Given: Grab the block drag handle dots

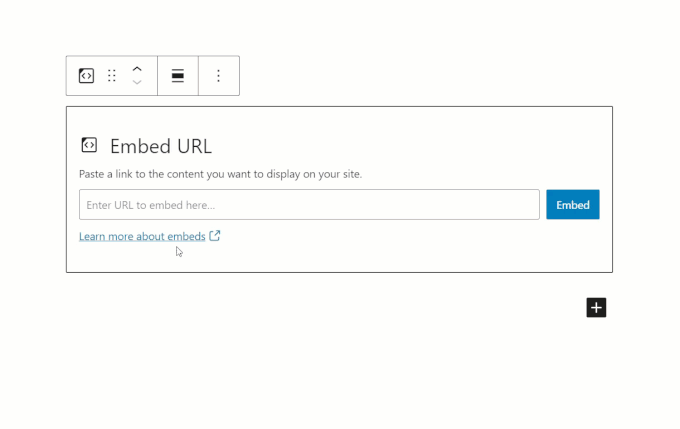Looking at the screenshot, I should tap(112, 75).
